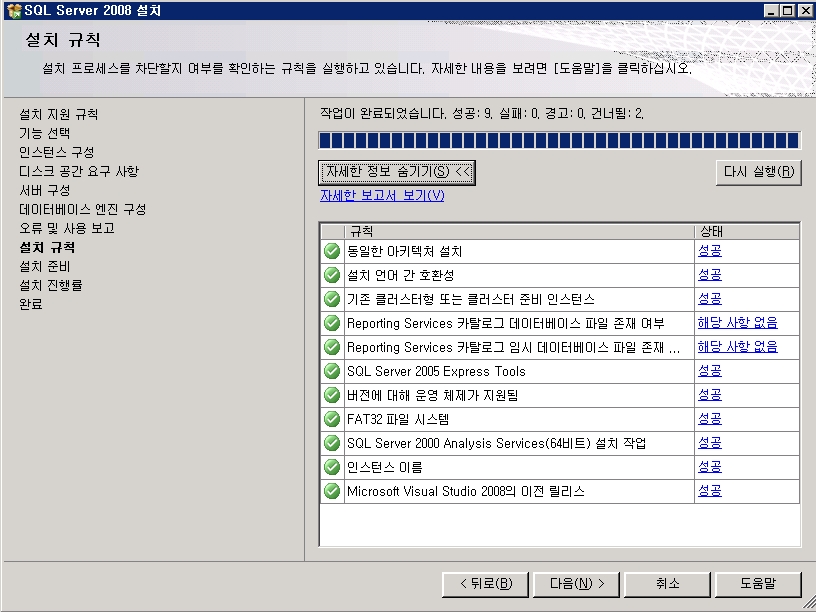Image resolution: width=816 pixels, height=612 pixels.
Task: Click rule text Microsoft Visual Studio 2008의 이전 릴리스
Action: 466,491
